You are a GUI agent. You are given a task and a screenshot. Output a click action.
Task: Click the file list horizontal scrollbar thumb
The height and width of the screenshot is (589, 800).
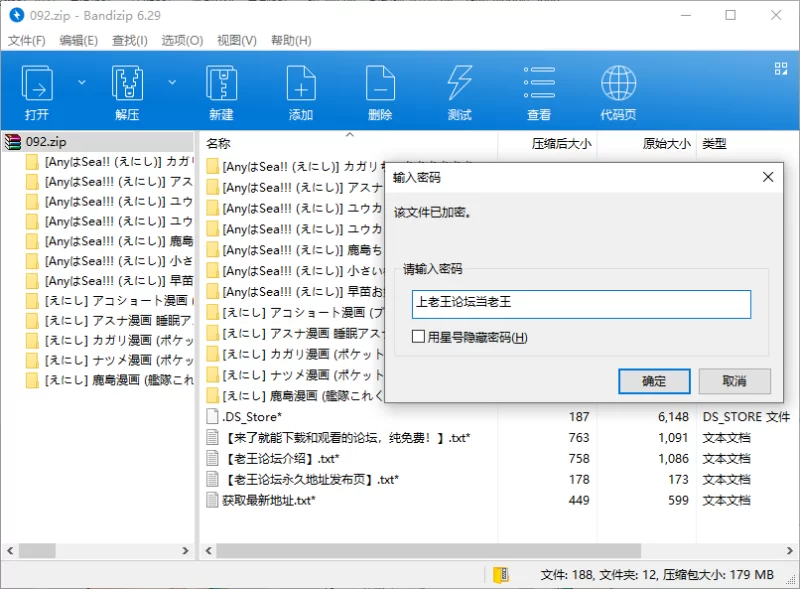pos(429,551)
